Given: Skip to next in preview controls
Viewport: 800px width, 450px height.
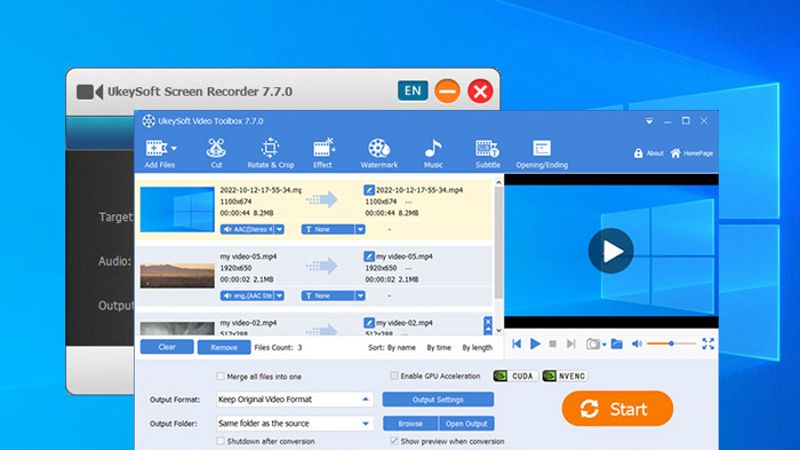Looking at the screenshot, I should tap(571, 344).
